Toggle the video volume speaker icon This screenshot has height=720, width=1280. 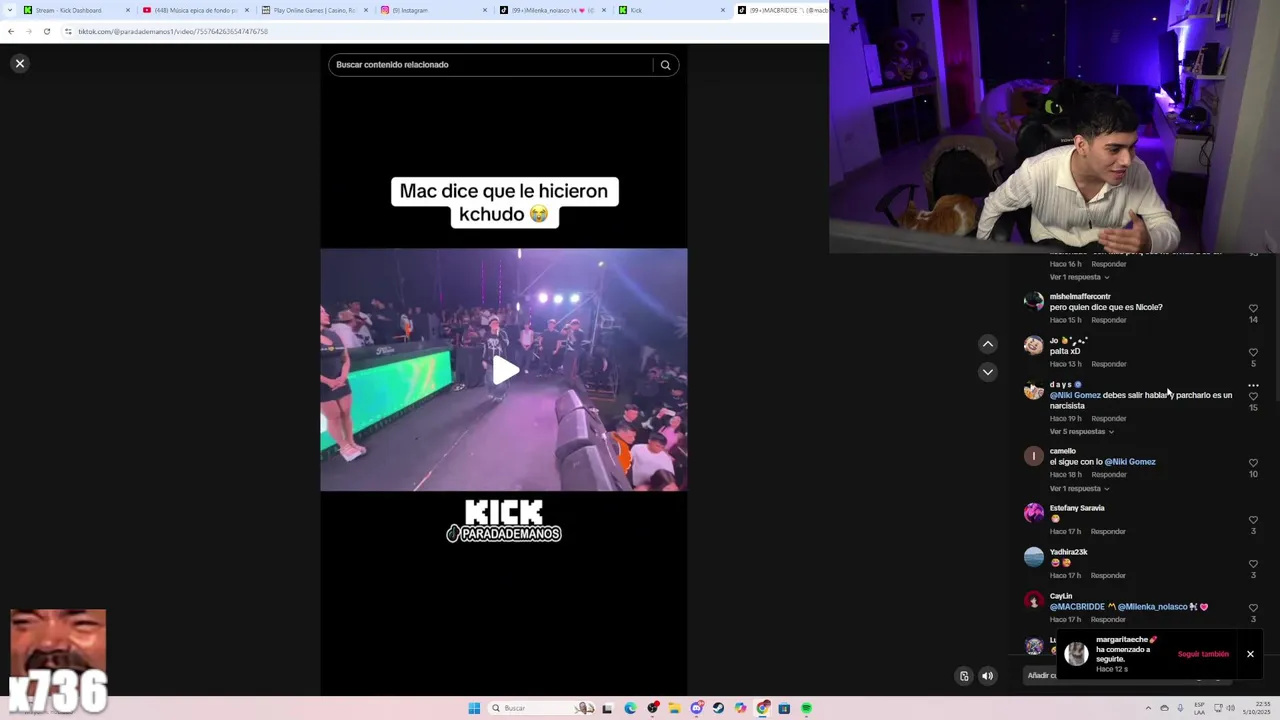(987, 676)
